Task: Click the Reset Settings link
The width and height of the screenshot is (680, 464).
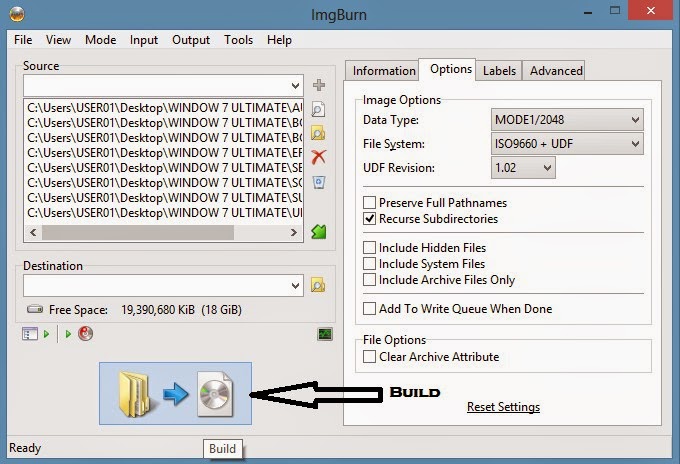Action: pyautogui.click(x=503, y=407)
